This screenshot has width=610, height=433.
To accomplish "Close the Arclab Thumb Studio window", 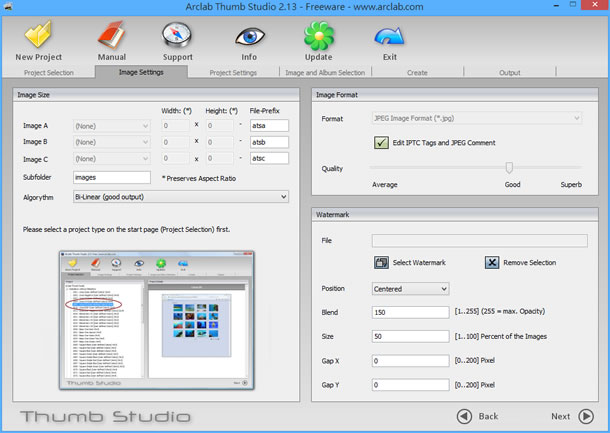I will coord(595,5).
